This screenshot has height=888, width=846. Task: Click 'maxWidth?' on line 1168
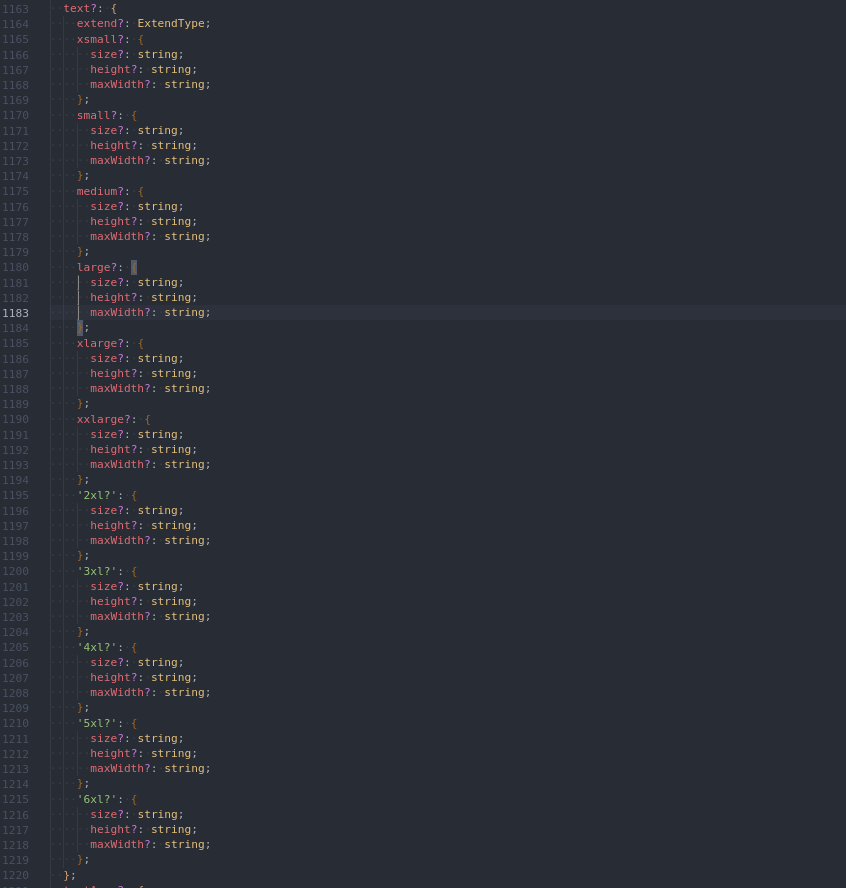click(121, 84)
